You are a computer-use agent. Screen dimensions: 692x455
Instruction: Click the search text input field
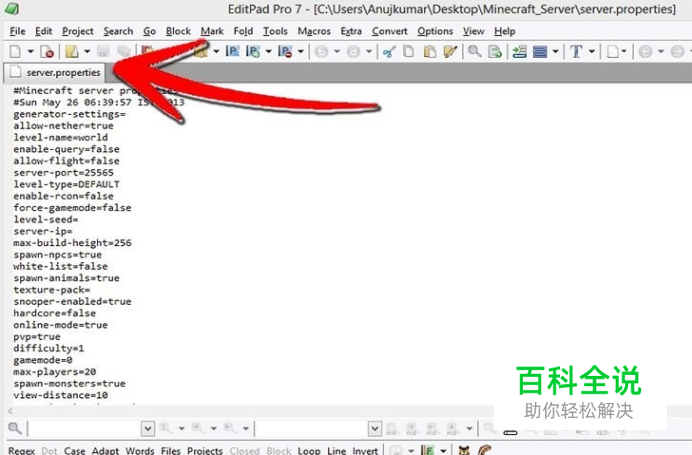pos(84,428)
